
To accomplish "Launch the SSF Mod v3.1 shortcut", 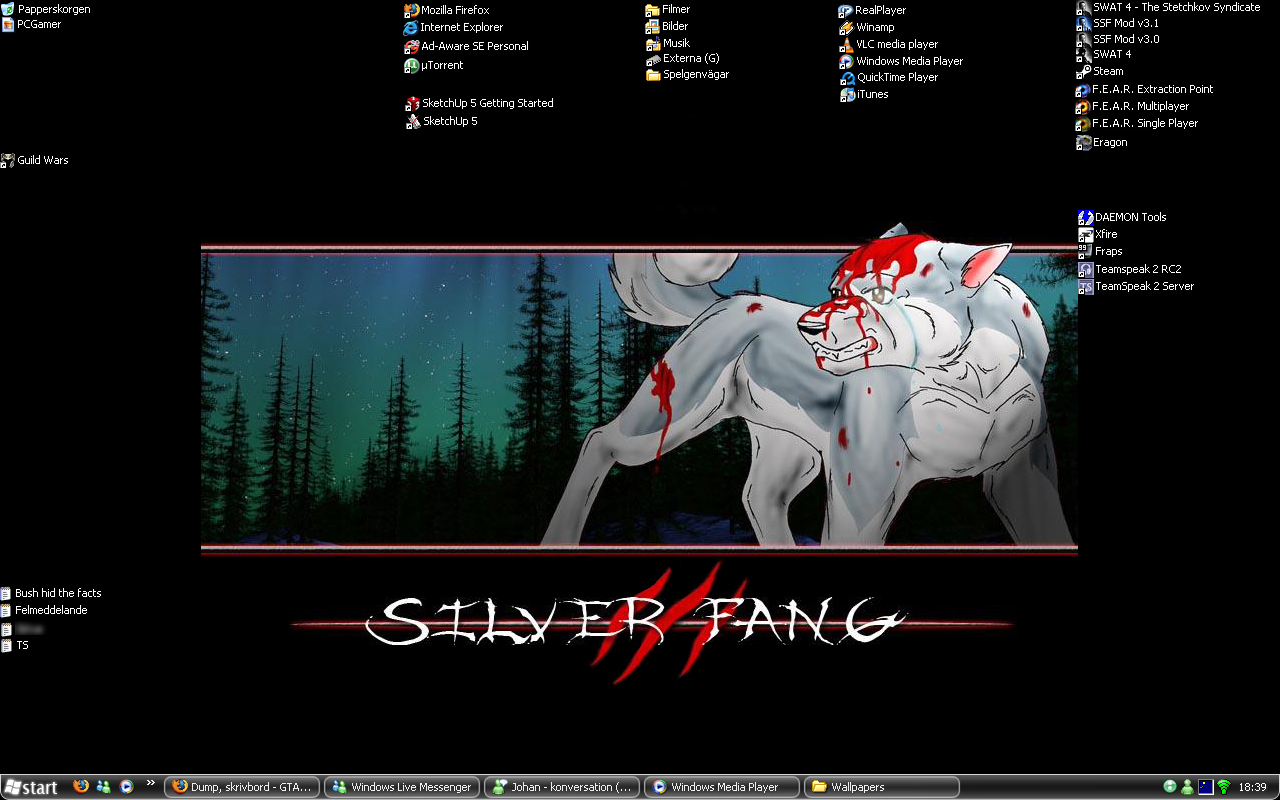I will [1118, 23].
